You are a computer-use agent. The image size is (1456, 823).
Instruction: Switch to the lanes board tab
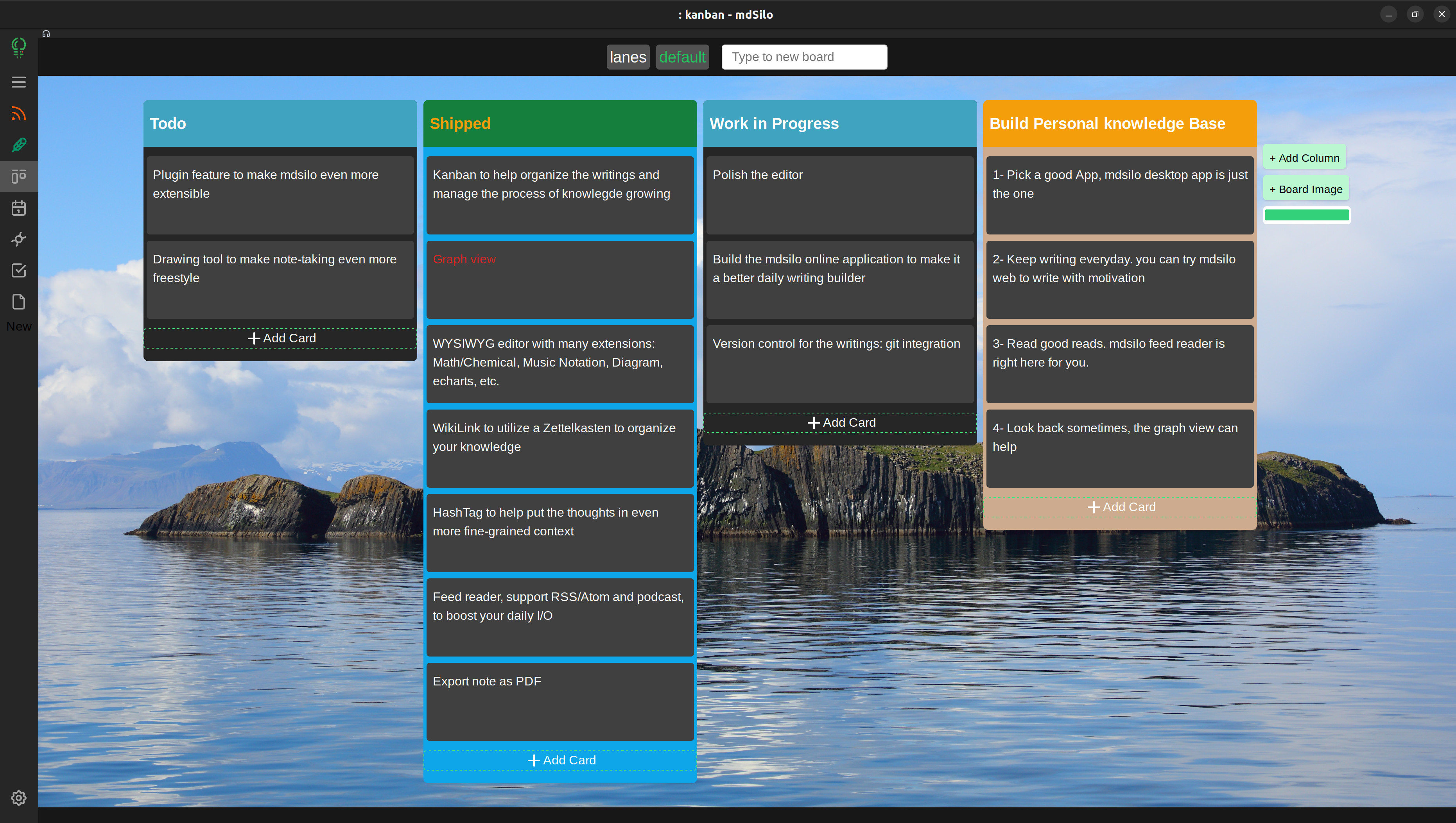[628, 57]
